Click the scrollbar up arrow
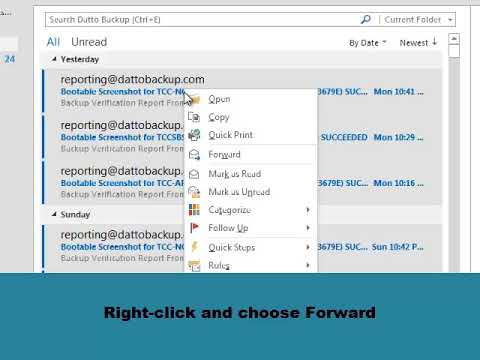This screenshot has height=360, width=480. point(454,39)
